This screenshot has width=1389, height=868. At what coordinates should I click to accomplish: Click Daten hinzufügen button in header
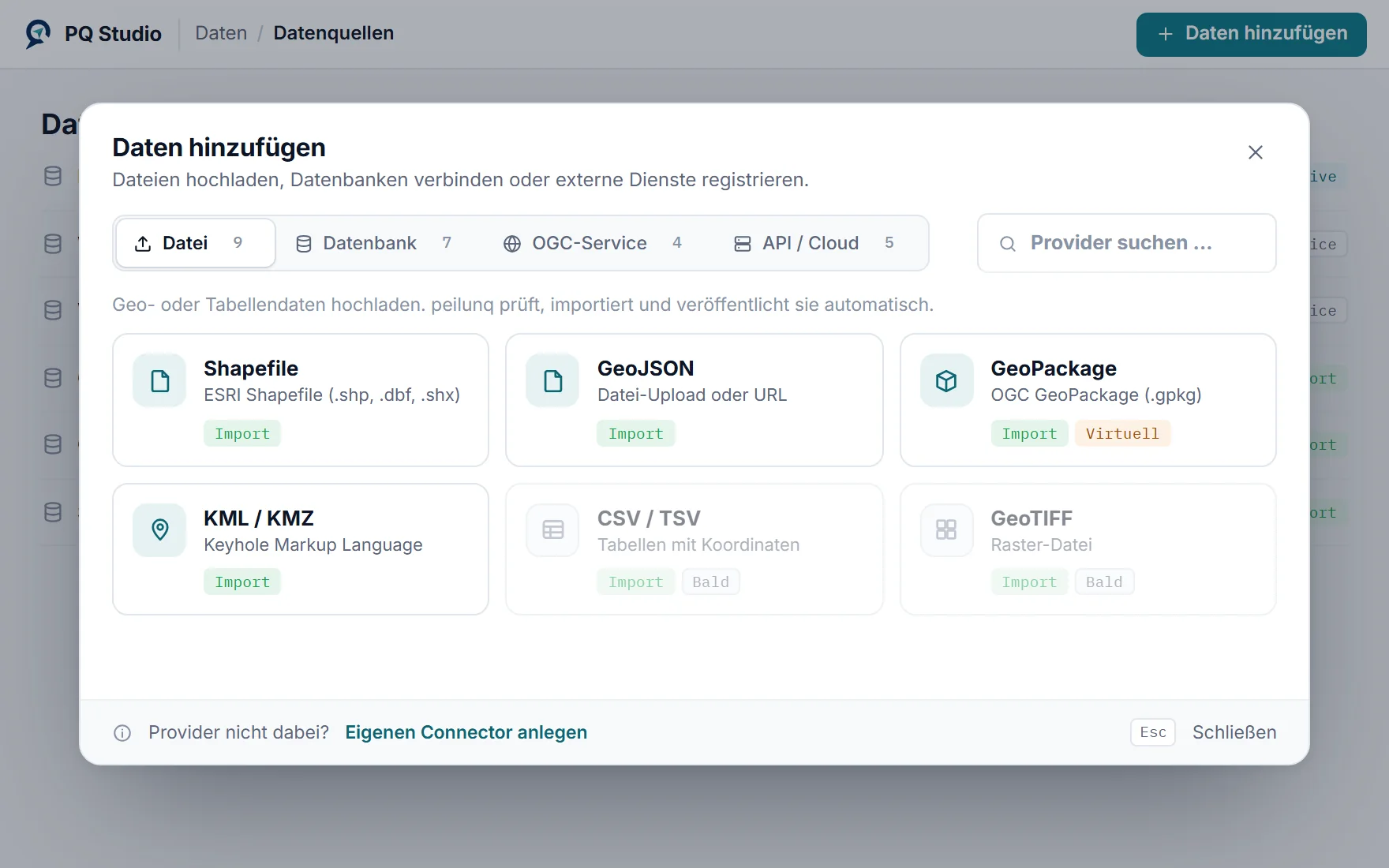[x=1251, y=34]
